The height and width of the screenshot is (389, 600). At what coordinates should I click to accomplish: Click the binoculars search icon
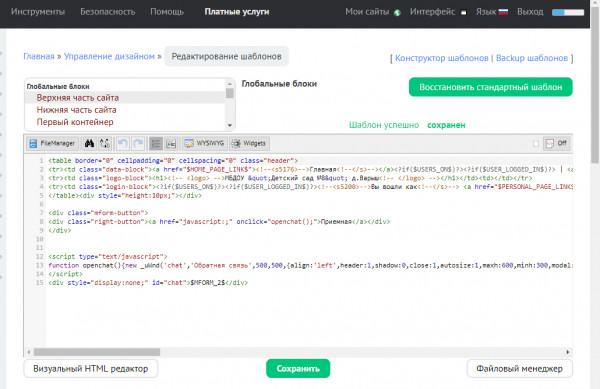(x=90, y=143)
